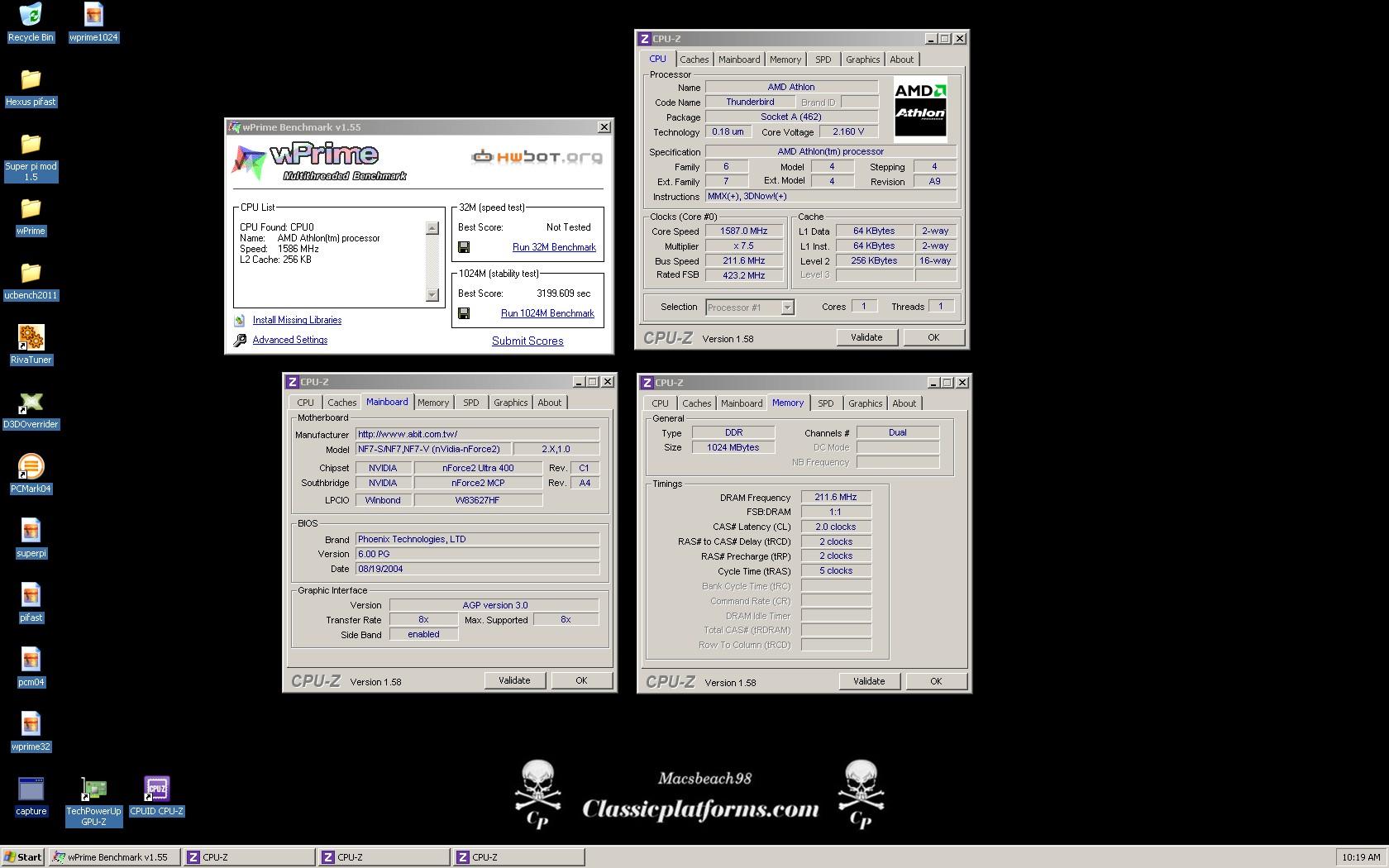The width and height of the screenshot is (1389, 868).
Task: Select the superpi image file icon
Action: (x=31, y=532)
